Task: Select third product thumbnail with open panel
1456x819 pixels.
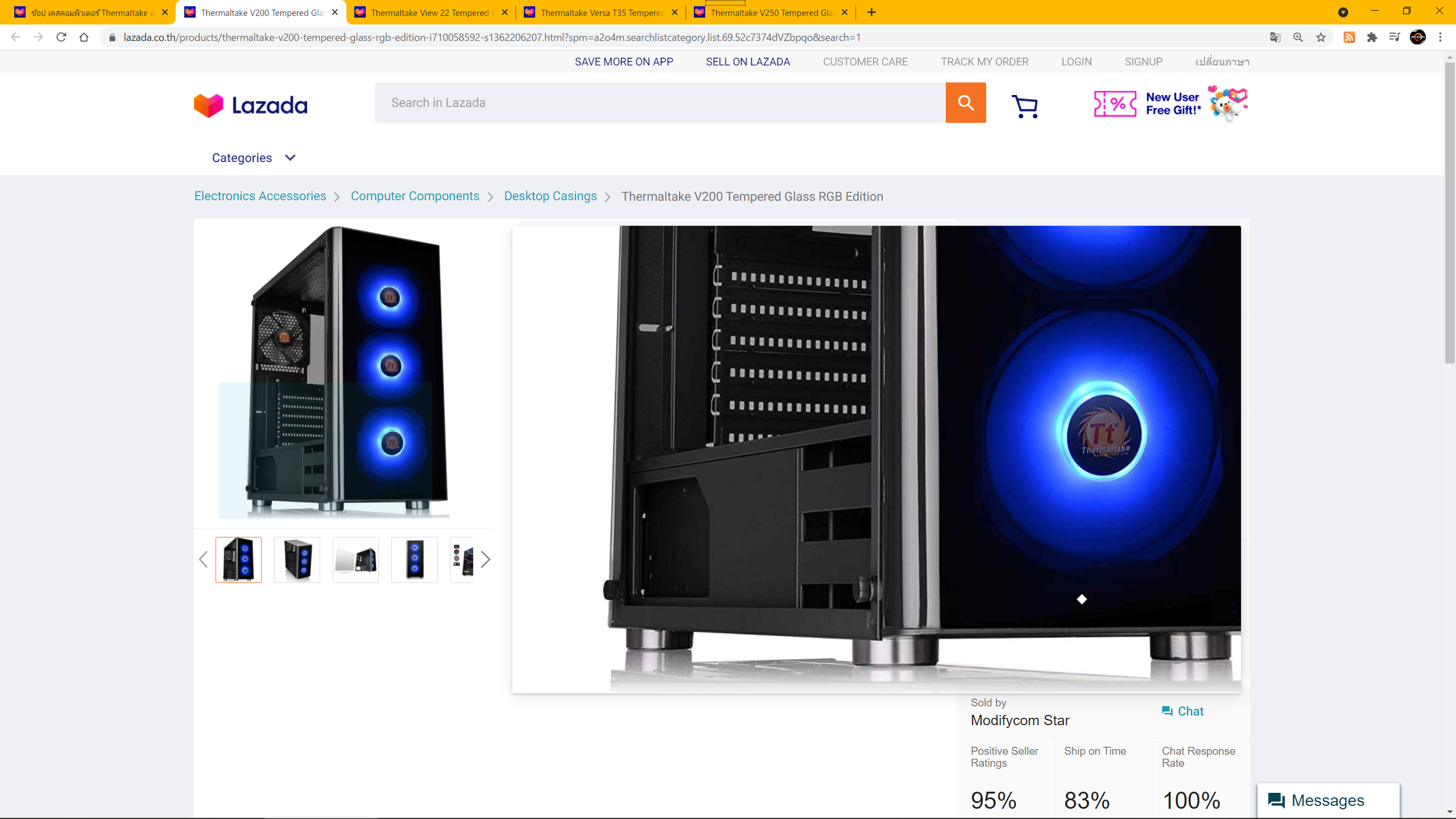Action: pos(355,560)
